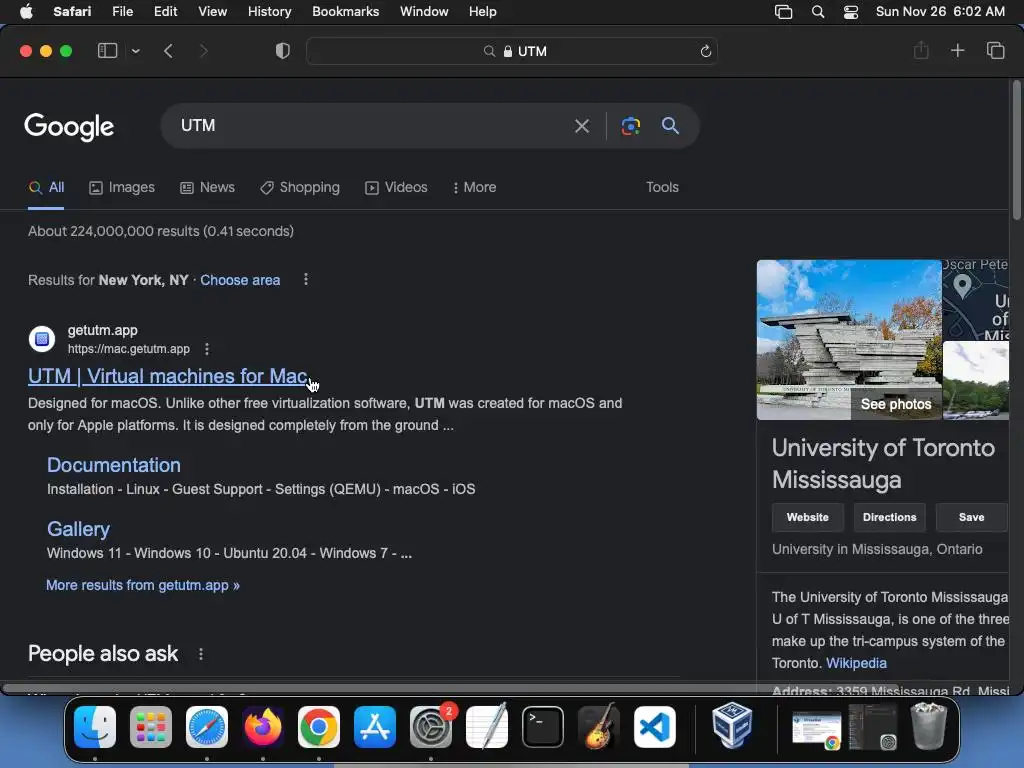Click More results from getutm.app
Screen dimensions: 1024x768
pos(142,585)
